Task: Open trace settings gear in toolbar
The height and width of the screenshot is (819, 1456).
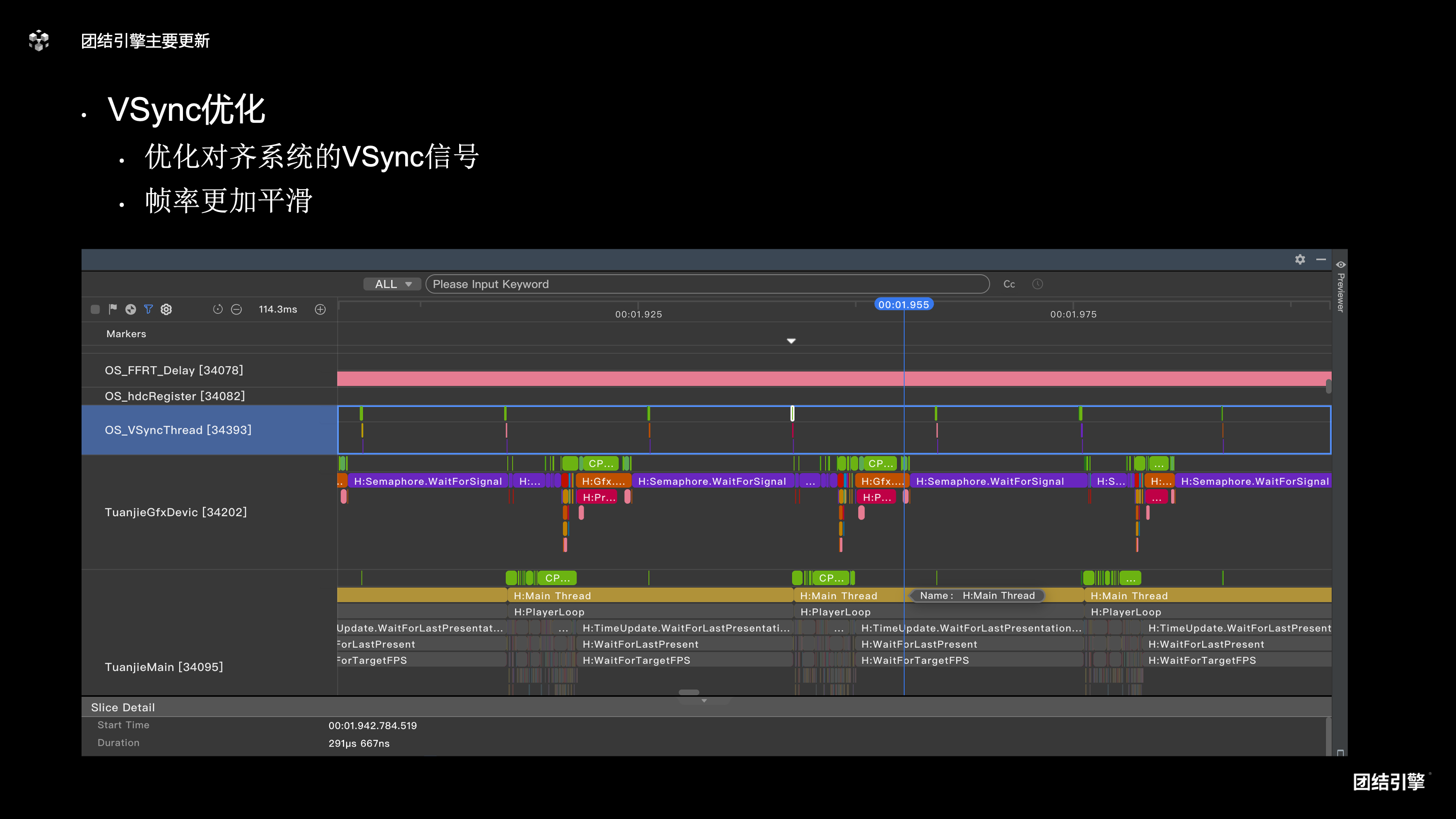Action: click(x=166, y=309)
